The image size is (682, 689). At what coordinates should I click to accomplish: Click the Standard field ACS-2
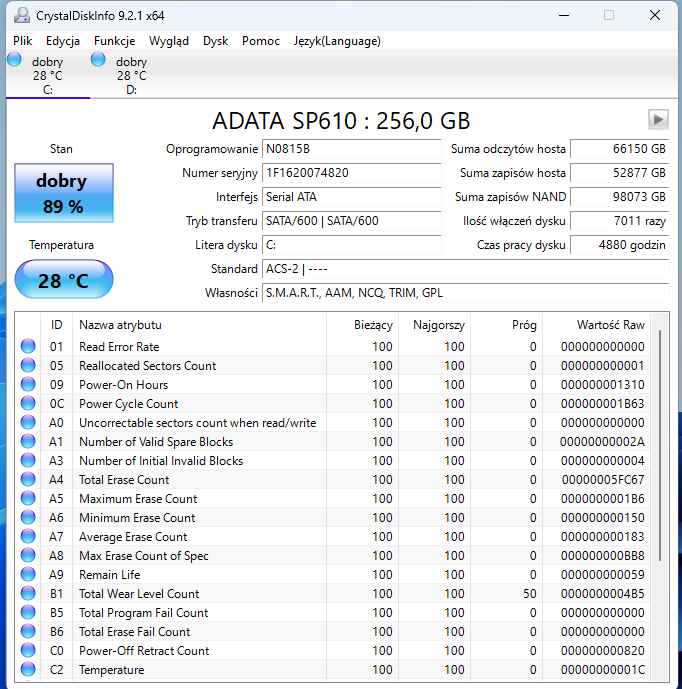click(465, 268)
